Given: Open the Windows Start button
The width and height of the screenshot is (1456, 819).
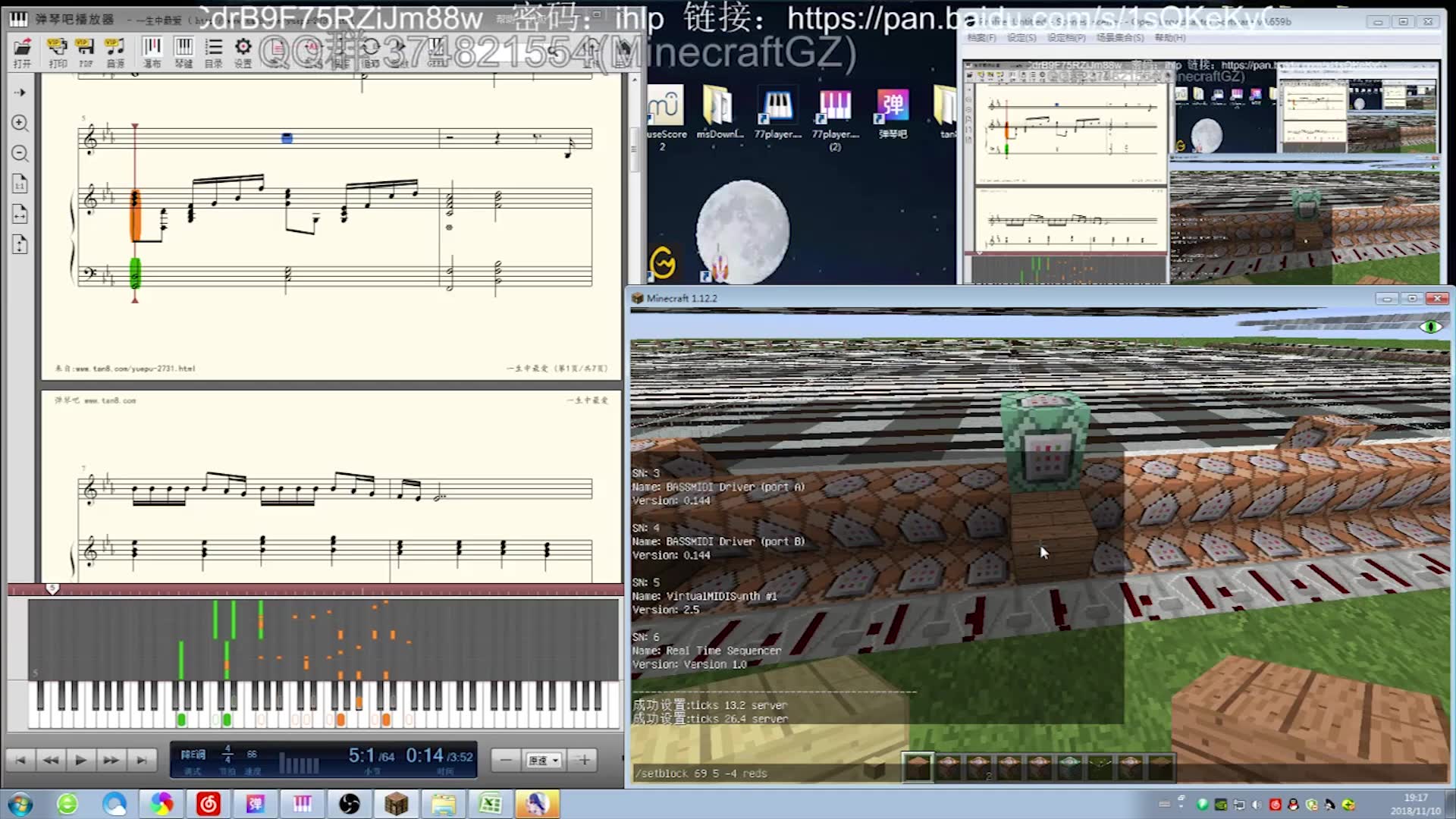Looking at the screenshot, I should point(20,804).
